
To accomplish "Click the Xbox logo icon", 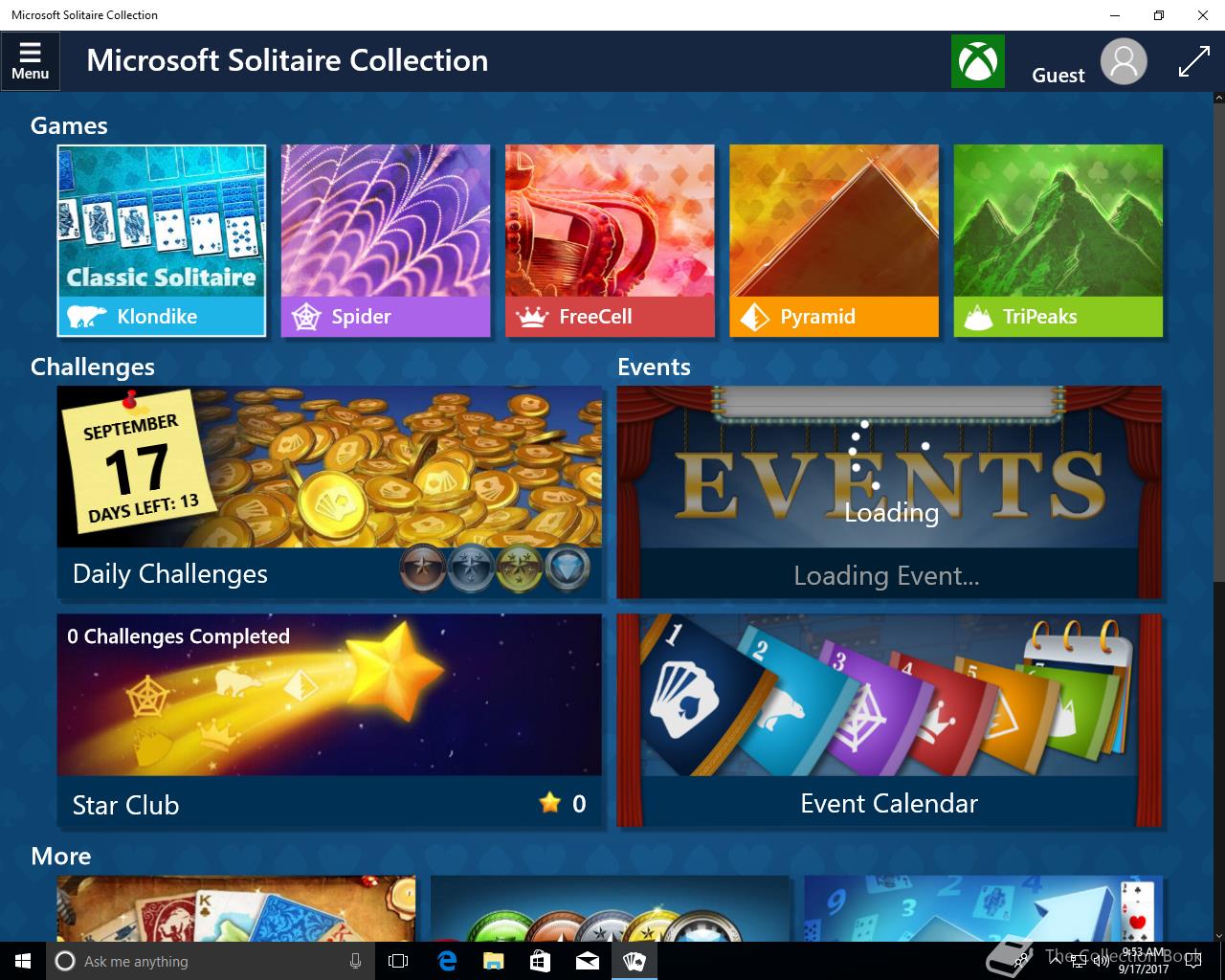I will pos(978,61).
